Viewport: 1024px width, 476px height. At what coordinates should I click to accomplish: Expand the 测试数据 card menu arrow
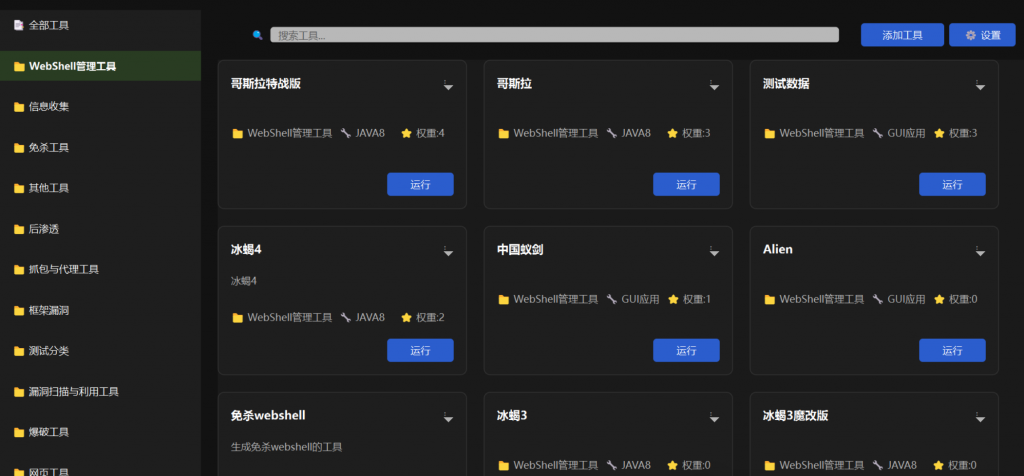[x=980, y=86]
